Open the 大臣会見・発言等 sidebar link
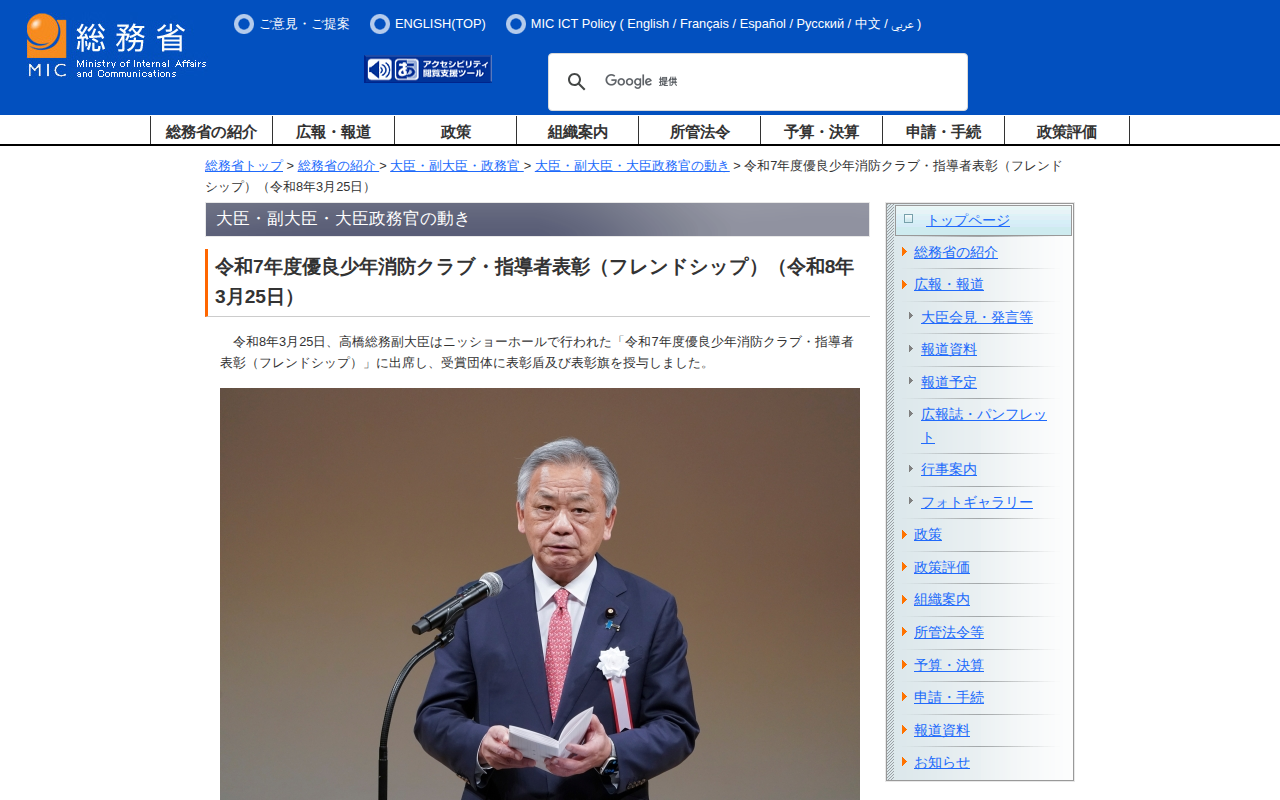This screenshot has width=1280, height=800. (x=976, y=317)
